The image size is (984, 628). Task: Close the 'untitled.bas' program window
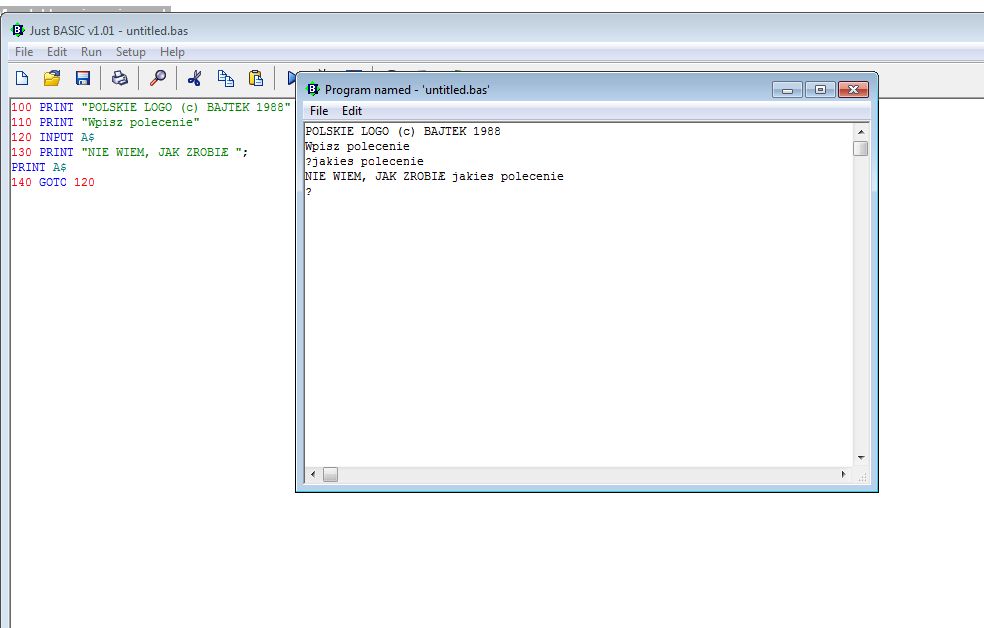click(x=852, y=90)
